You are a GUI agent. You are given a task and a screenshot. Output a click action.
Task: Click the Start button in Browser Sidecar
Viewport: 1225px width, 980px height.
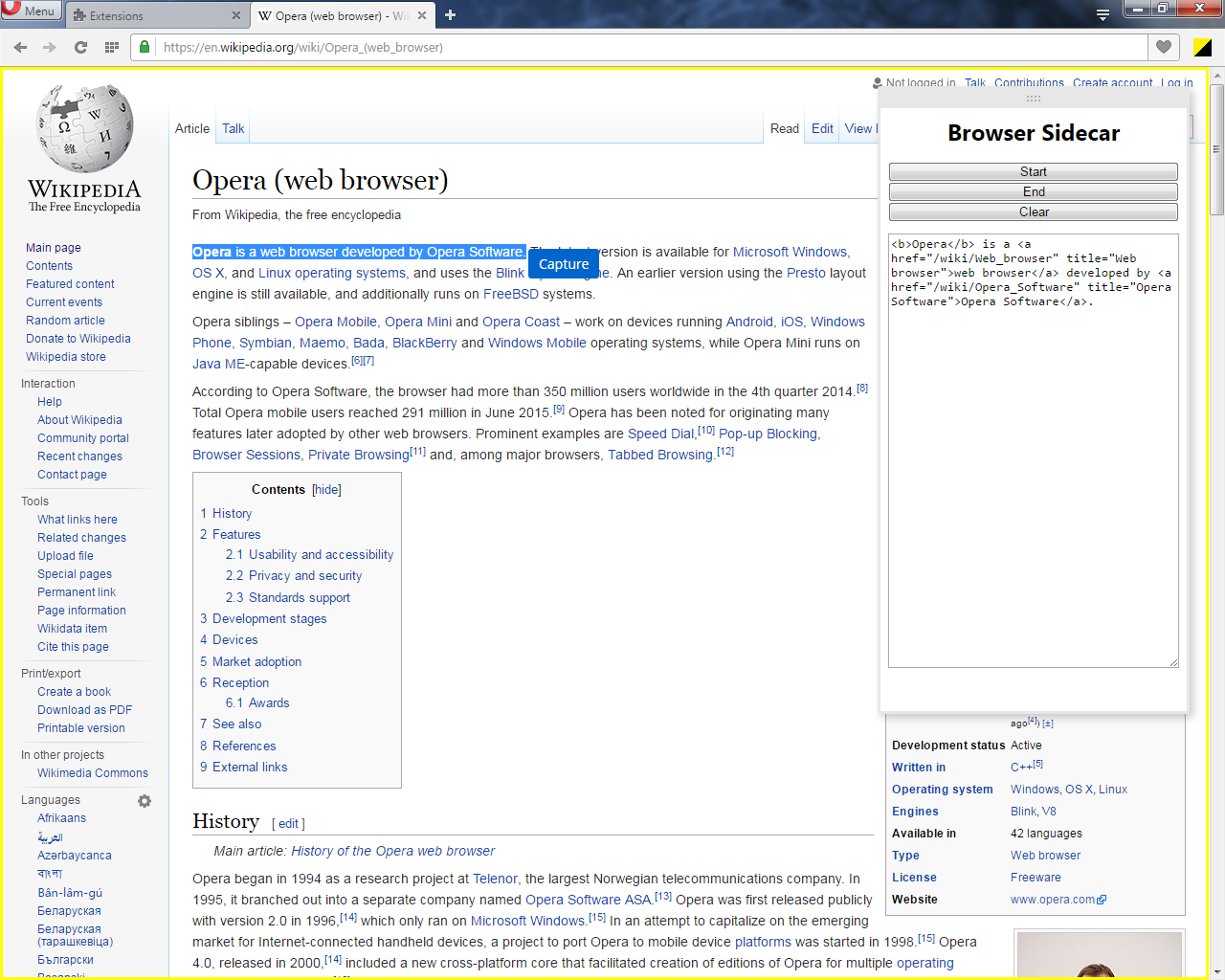(1034, 171)
